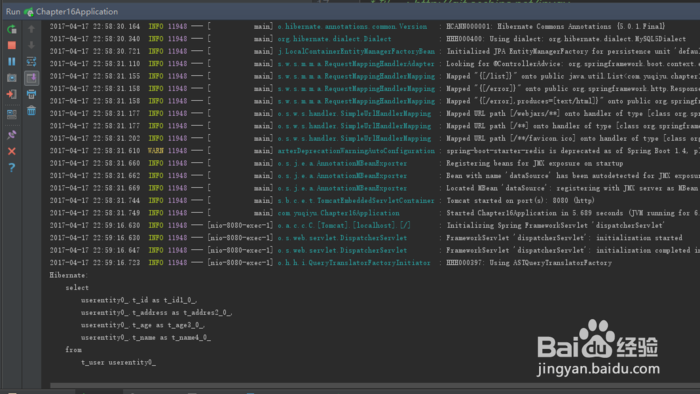Click the horizontal scrollbar under the console
This screenshot has width=700, height=394.
(x=375, y=386)
